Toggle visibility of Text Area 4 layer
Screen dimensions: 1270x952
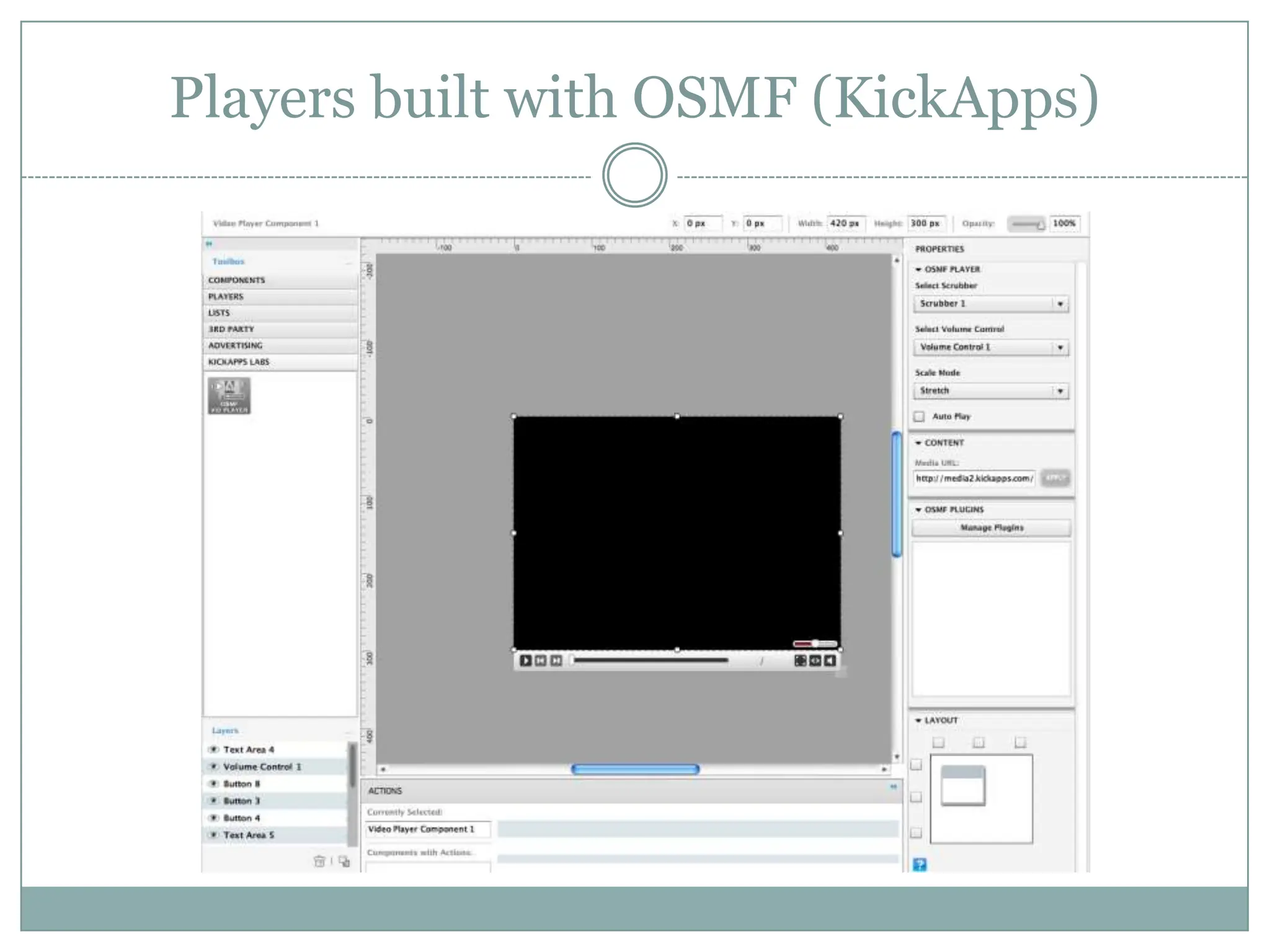[x=214, y=749]
